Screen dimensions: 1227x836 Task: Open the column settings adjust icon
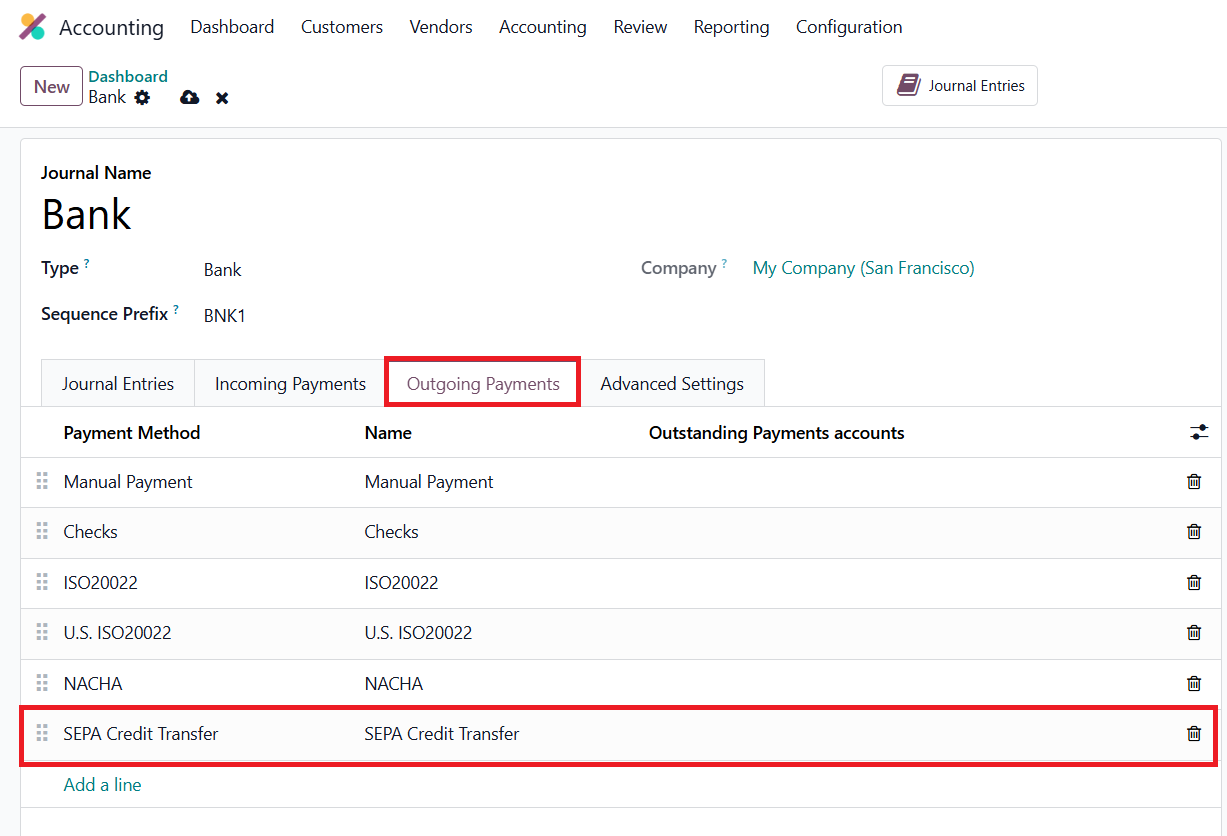click(x=1198, y=432)
